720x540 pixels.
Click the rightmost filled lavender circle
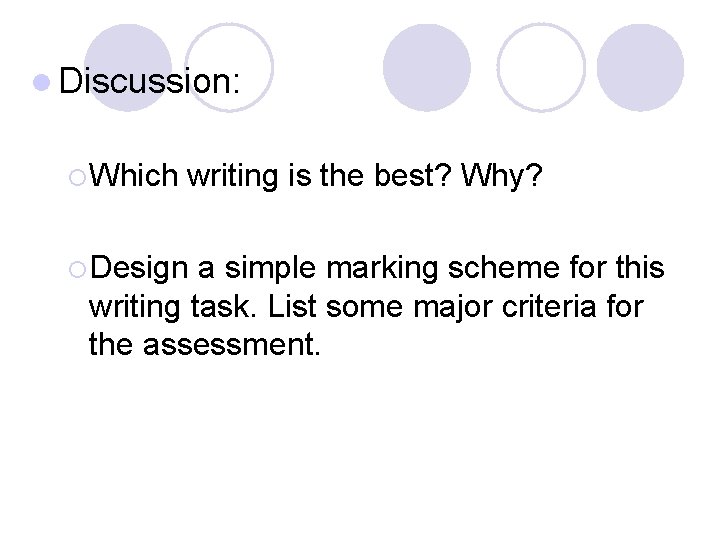pos(640,67)
